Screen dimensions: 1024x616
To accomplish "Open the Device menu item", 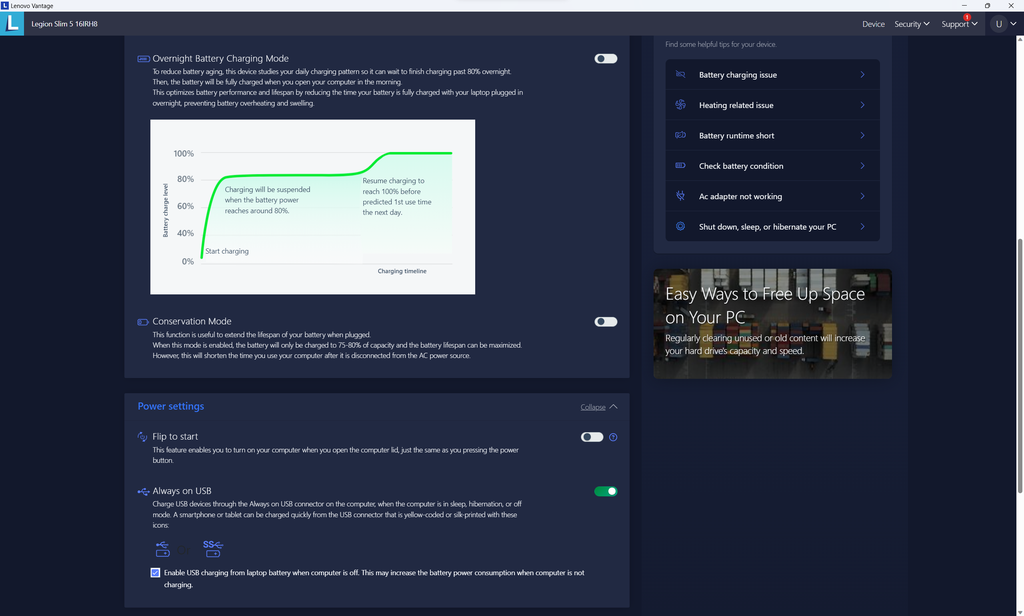I will 873,24.
